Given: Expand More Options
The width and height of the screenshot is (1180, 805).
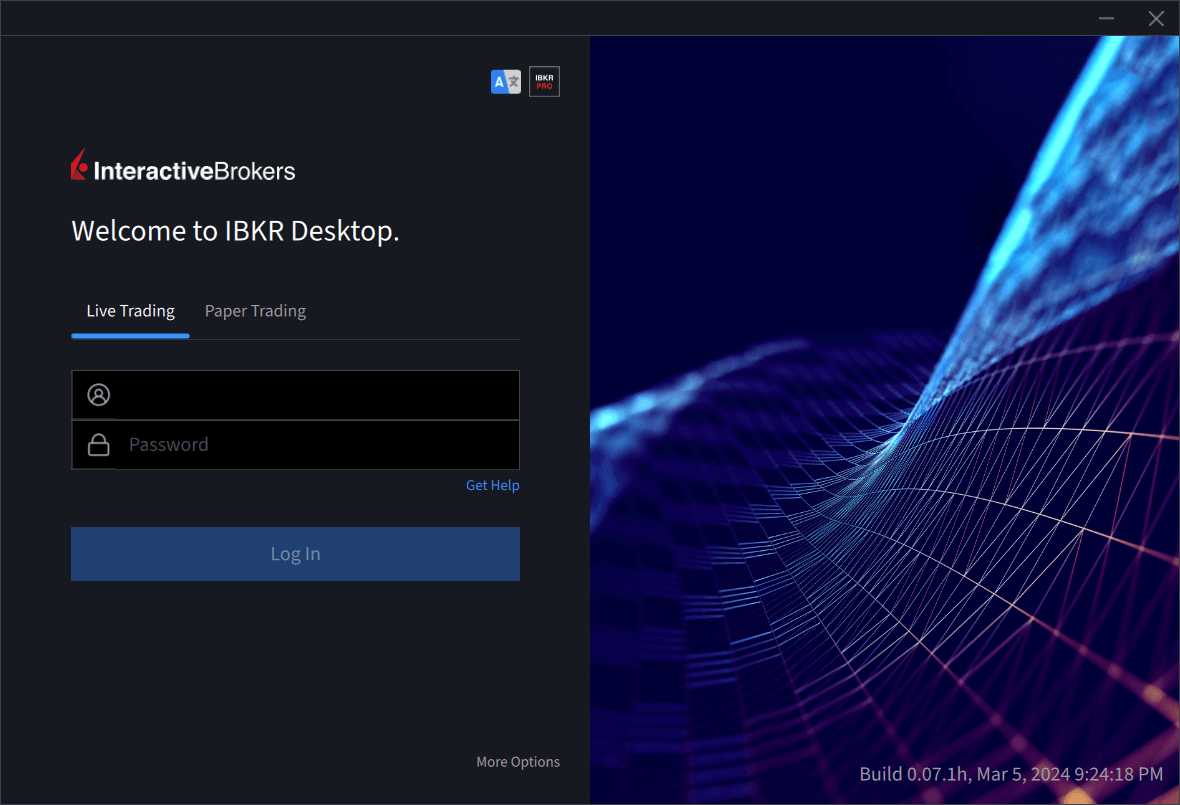Looking at the screenshot, I should [517, 762].
